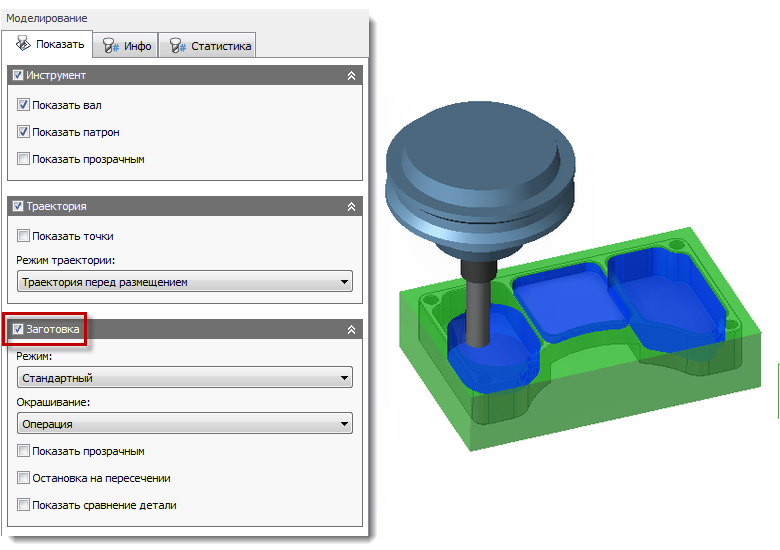Click the Режим траектории label

(66, 260)
